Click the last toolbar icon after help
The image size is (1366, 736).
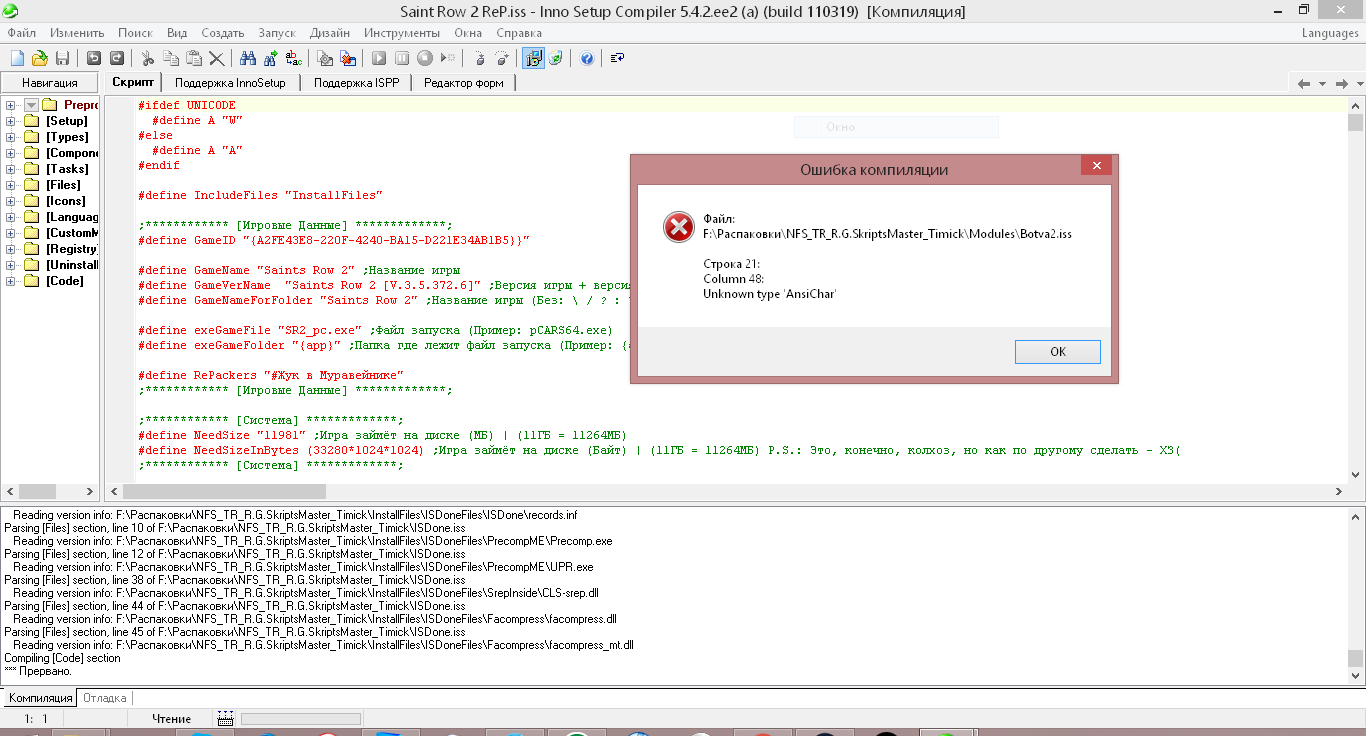tap(617, 58)
